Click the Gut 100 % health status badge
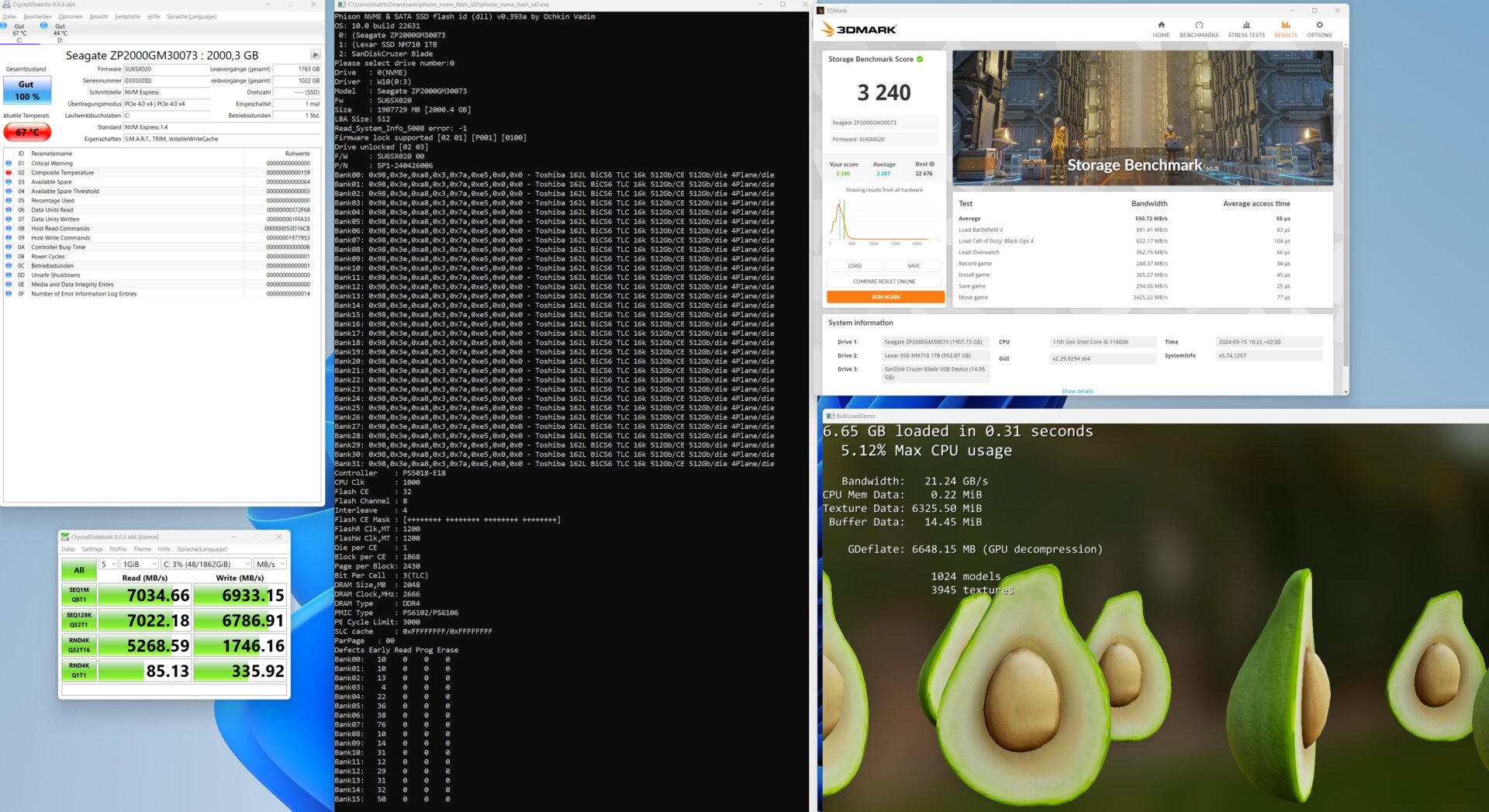 point(27,91)
